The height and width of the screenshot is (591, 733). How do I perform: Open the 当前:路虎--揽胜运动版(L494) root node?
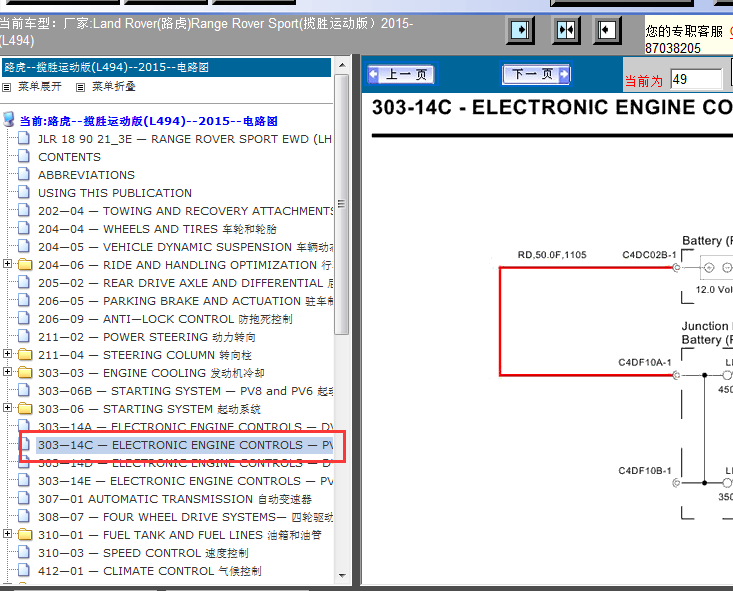149,121
